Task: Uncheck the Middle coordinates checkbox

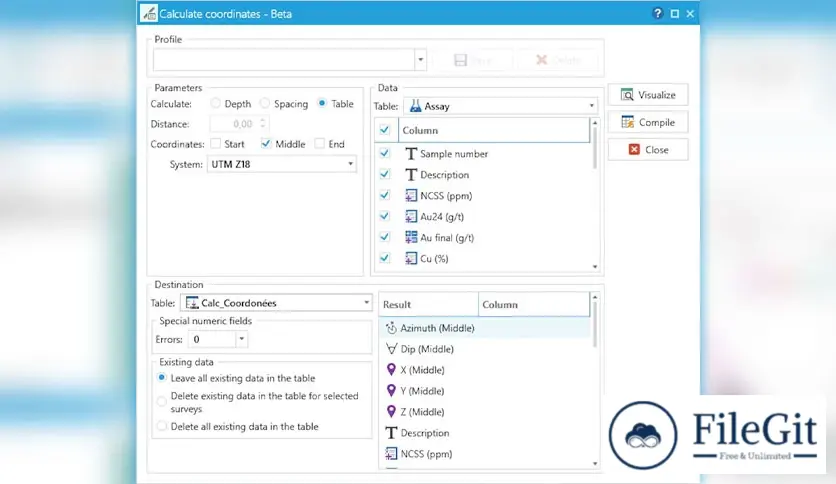Action: [x=266, y=143]
